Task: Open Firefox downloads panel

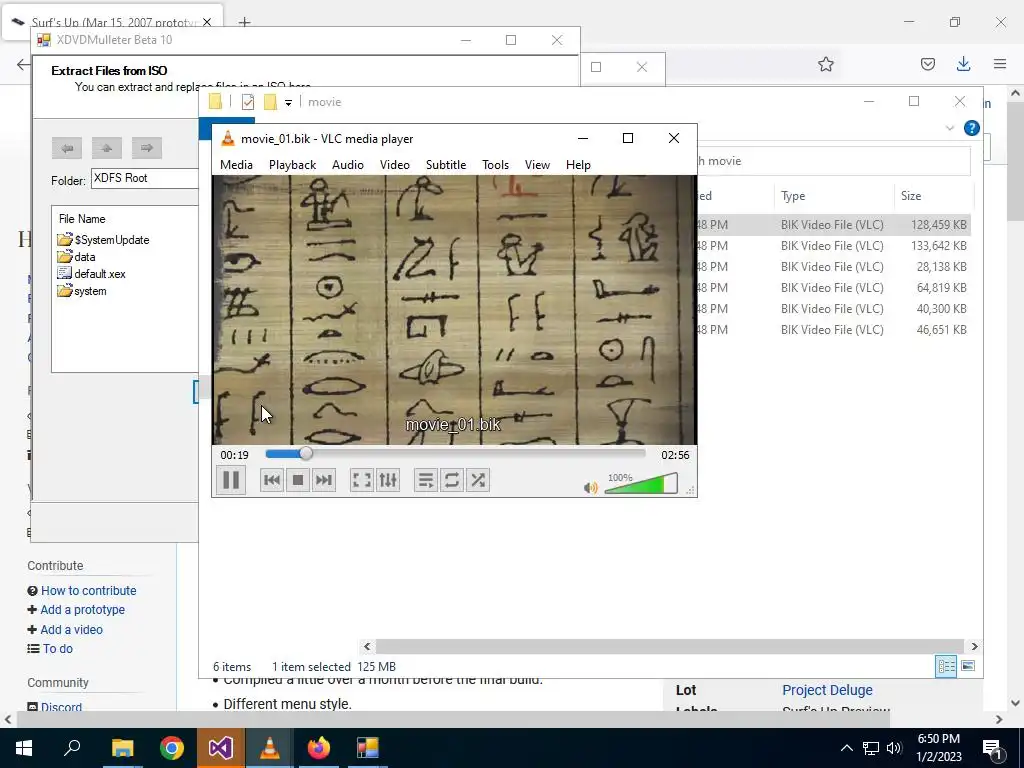Action: pyautogui.click(x=963, y=64)
